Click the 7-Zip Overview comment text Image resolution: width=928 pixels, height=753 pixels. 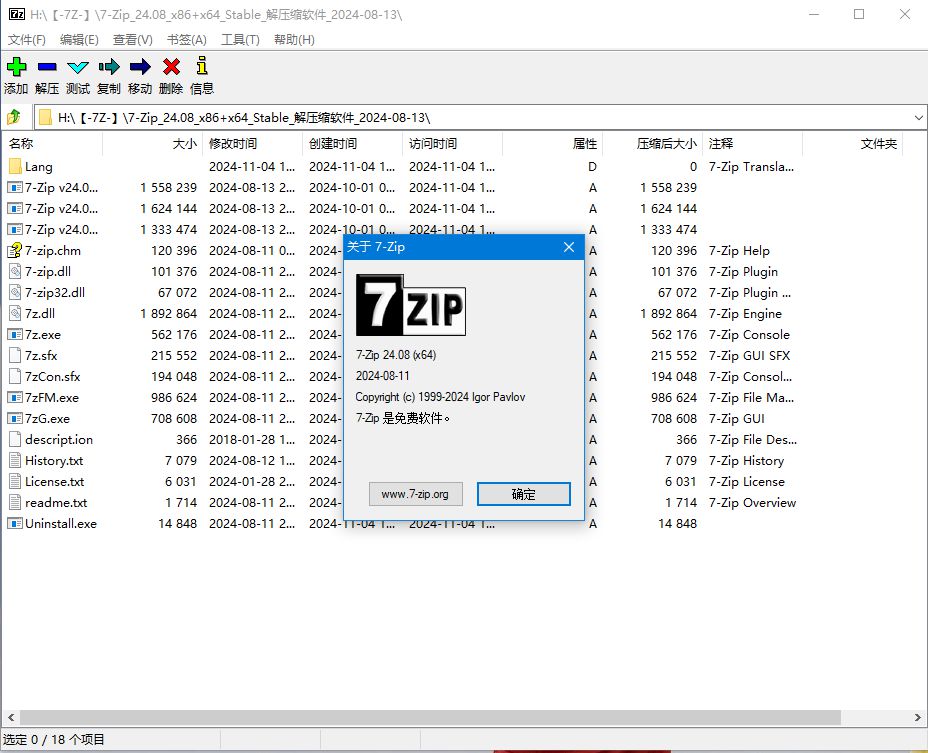click(752, 503)
